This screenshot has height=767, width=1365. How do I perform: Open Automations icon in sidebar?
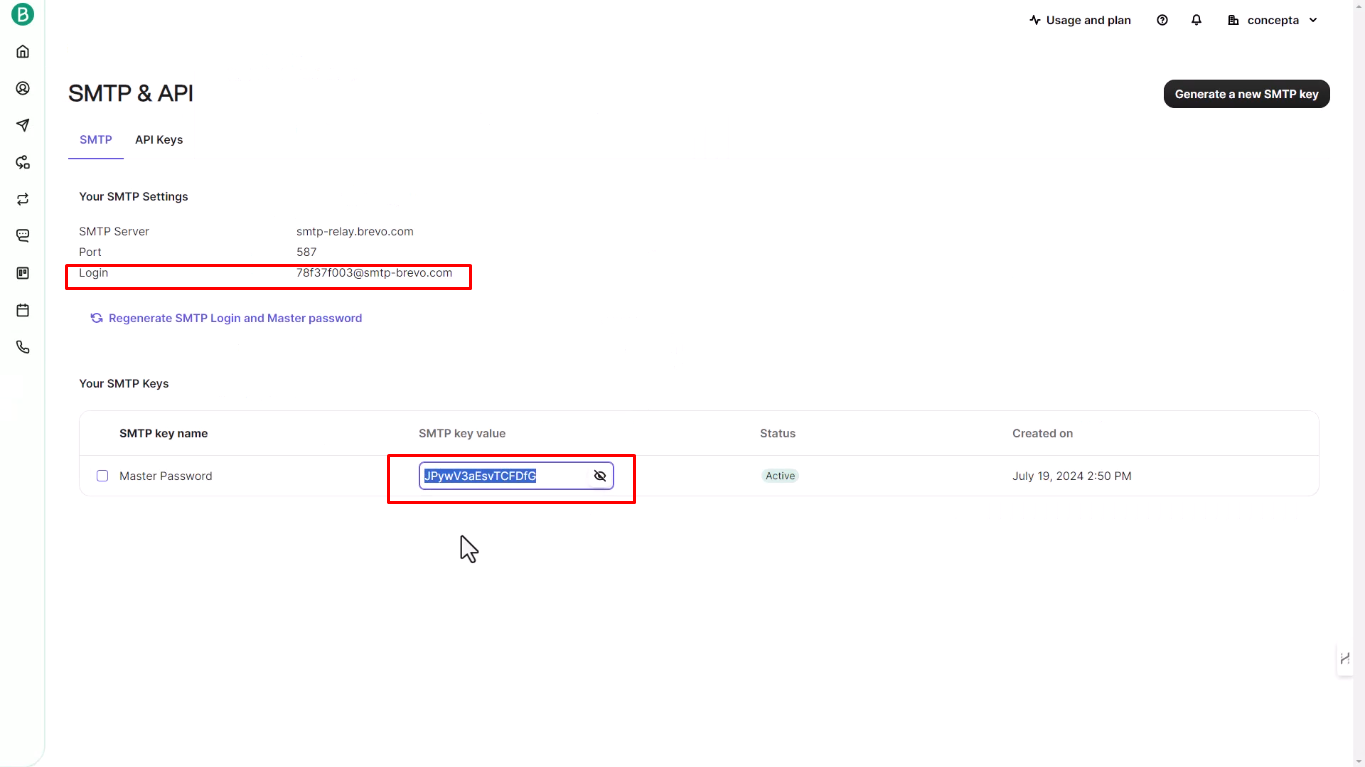(x=22, y=162)
